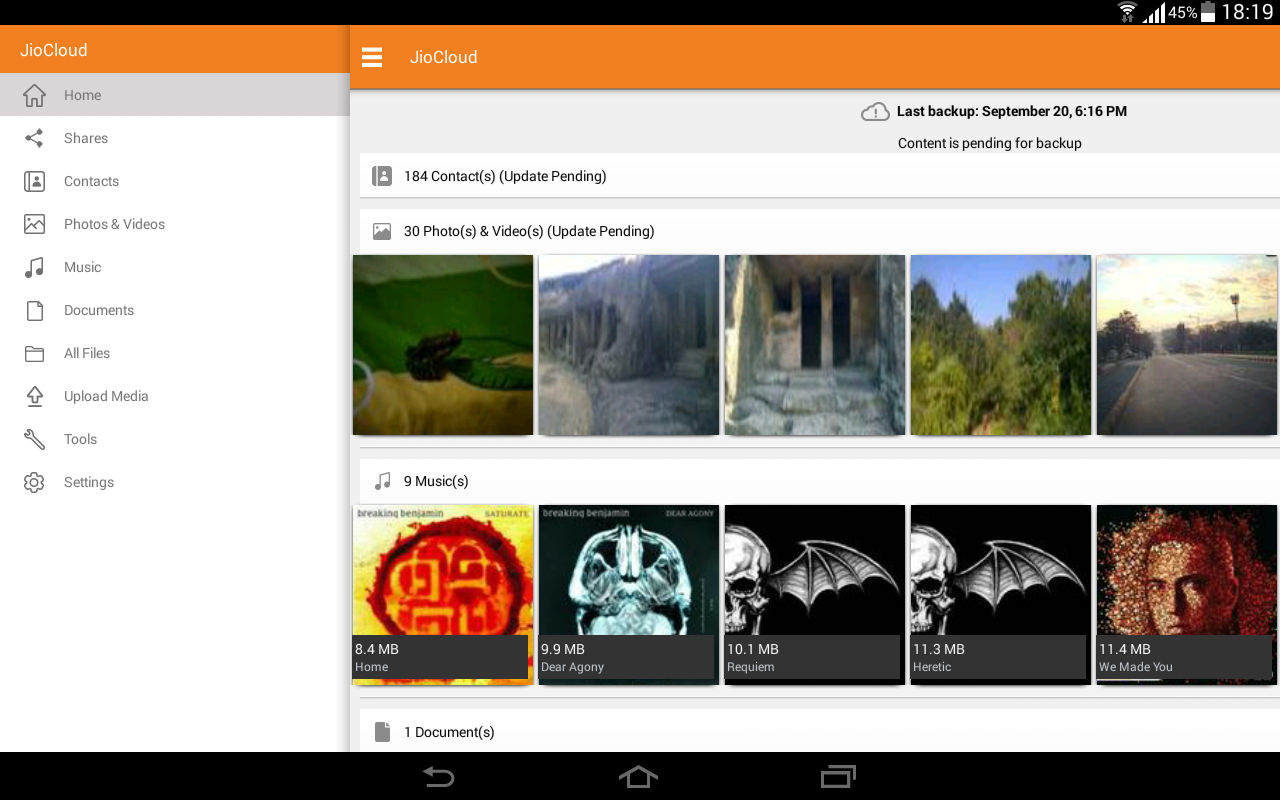Open the stone colonnade ruins photo
Image resolution: width=1280 pixels, height=800 pixels.
pyautogui.click(x=629, y=345)
